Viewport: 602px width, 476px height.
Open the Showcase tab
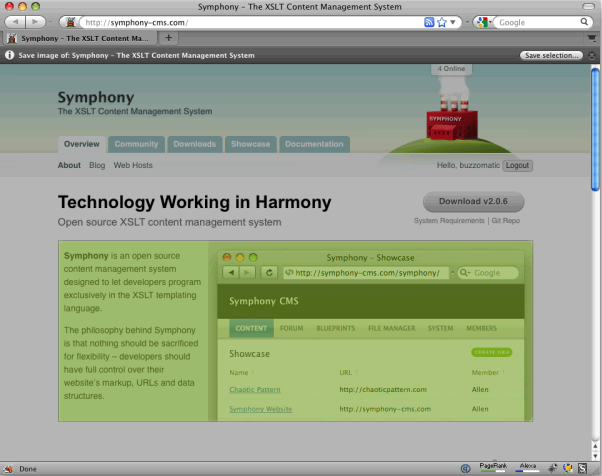[x=250, y=144]
